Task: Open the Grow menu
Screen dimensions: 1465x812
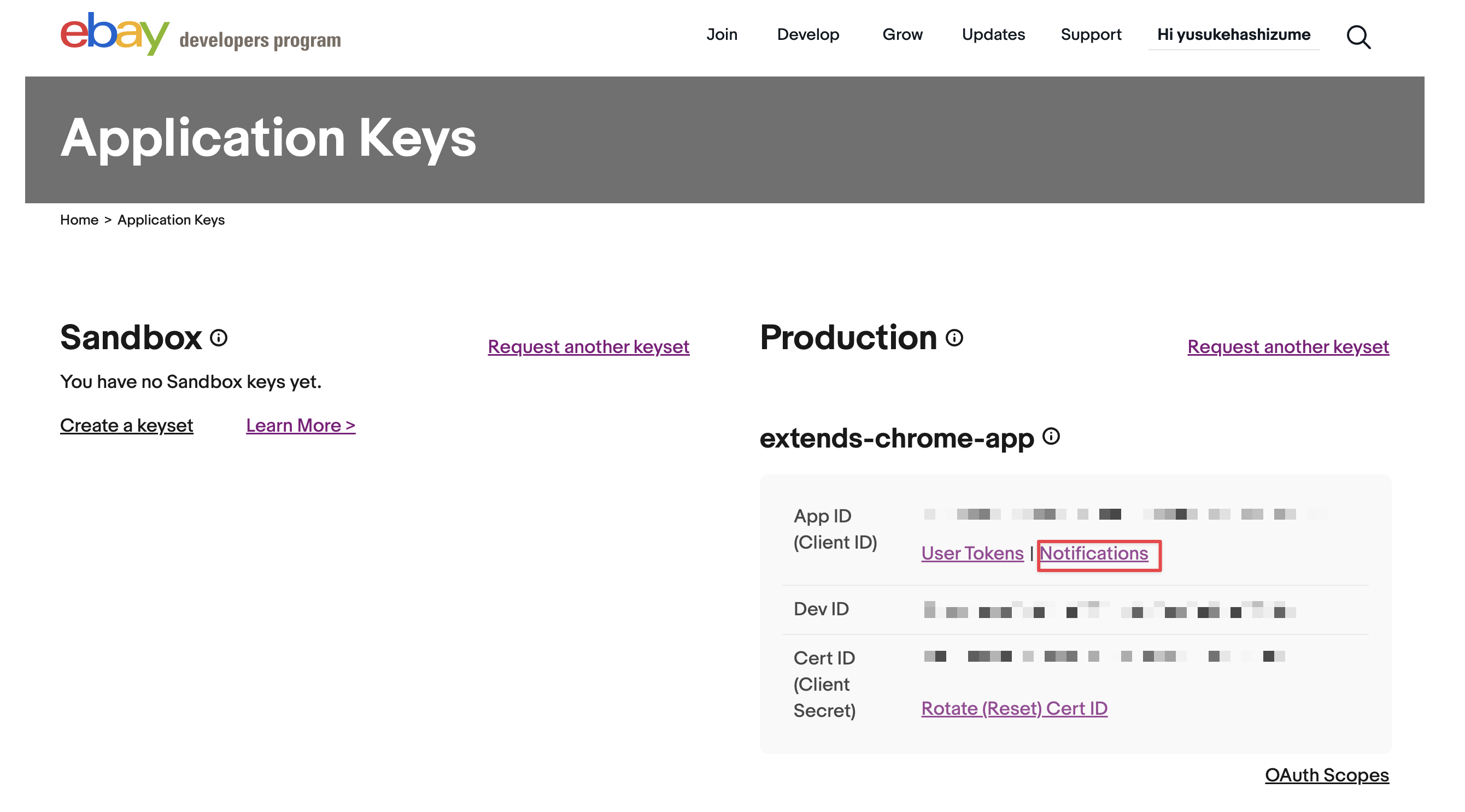Action: 903,34
